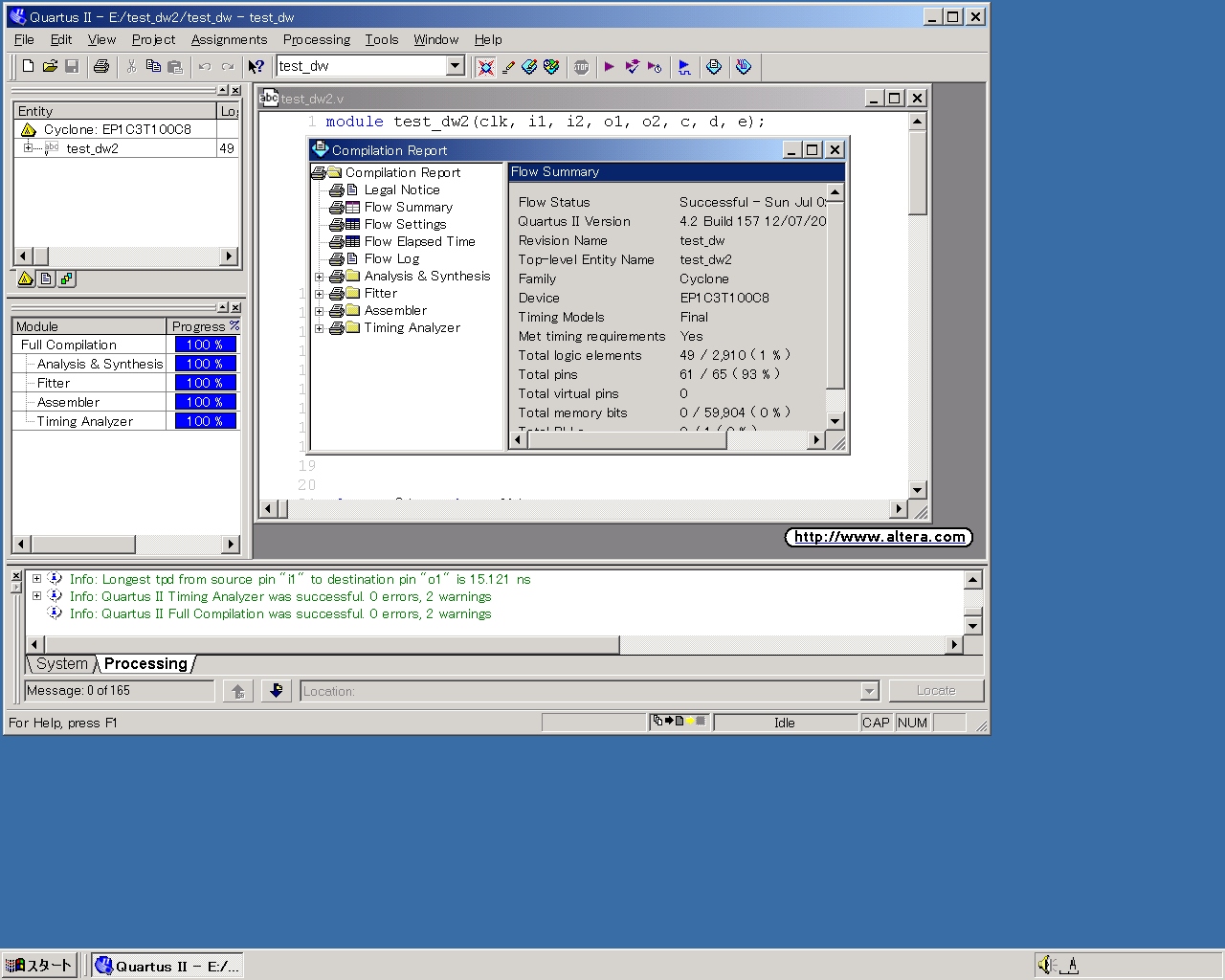Screen dimensions: 1225x980
Task: Open the Programmer toolbar icon
Action: coord(744,66)
